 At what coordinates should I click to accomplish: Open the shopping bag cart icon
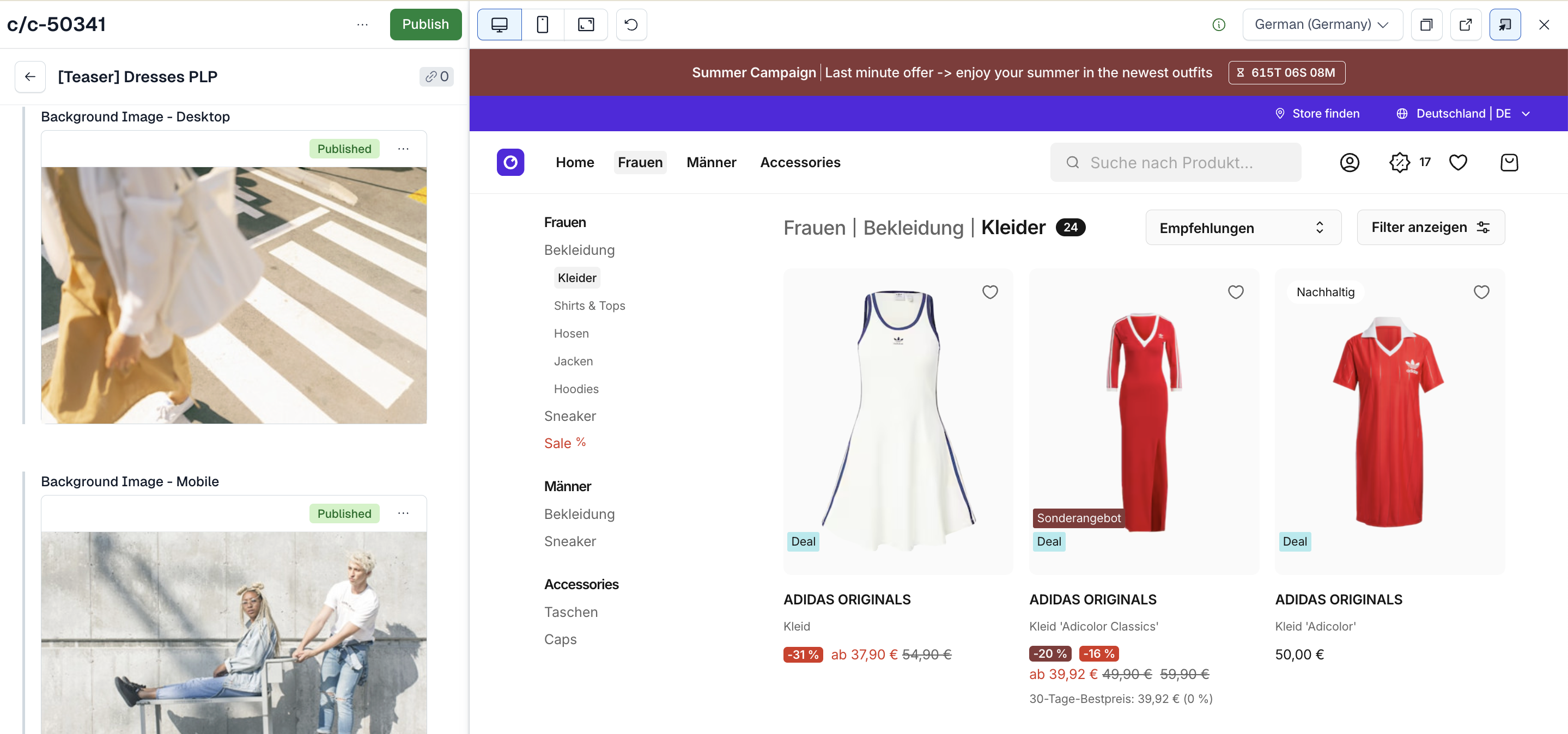coord(1509,162)
